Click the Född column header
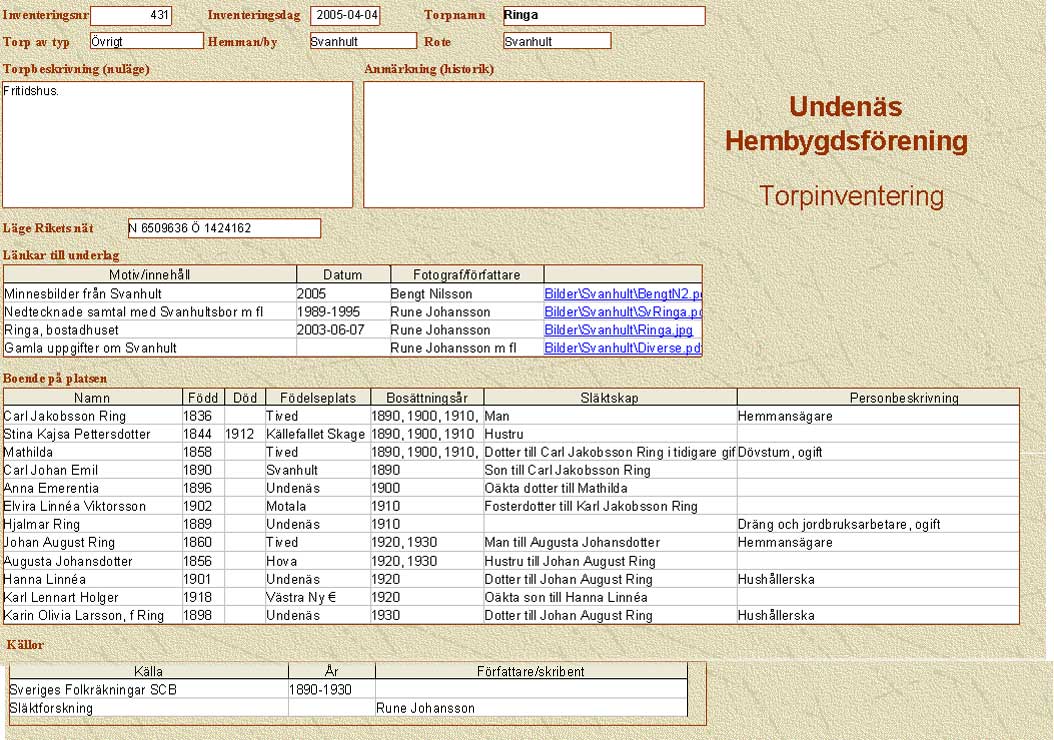 pos(203,397)
